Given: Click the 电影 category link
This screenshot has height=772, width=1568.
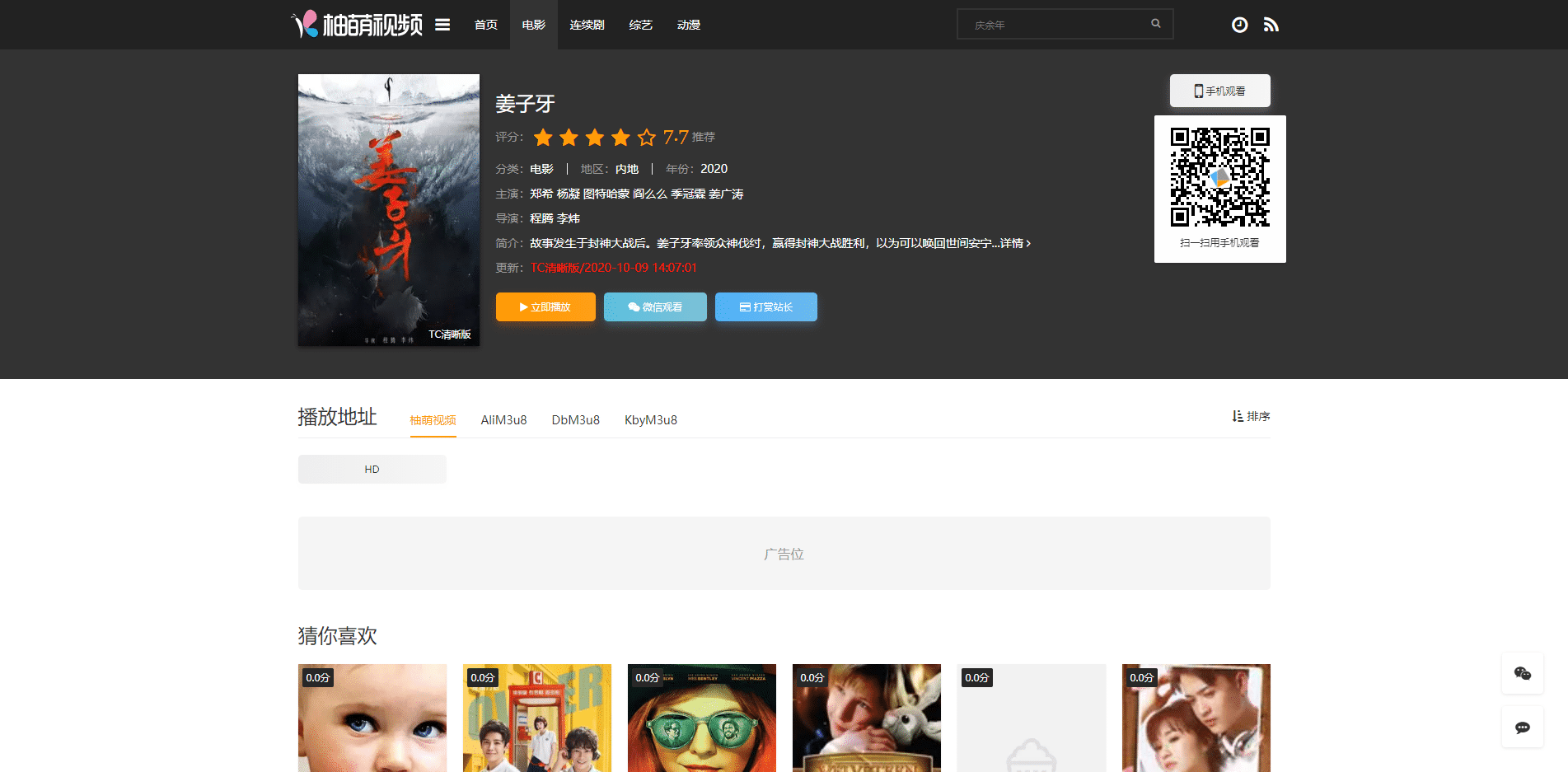Looking at the screenshot, I should 541,169.
